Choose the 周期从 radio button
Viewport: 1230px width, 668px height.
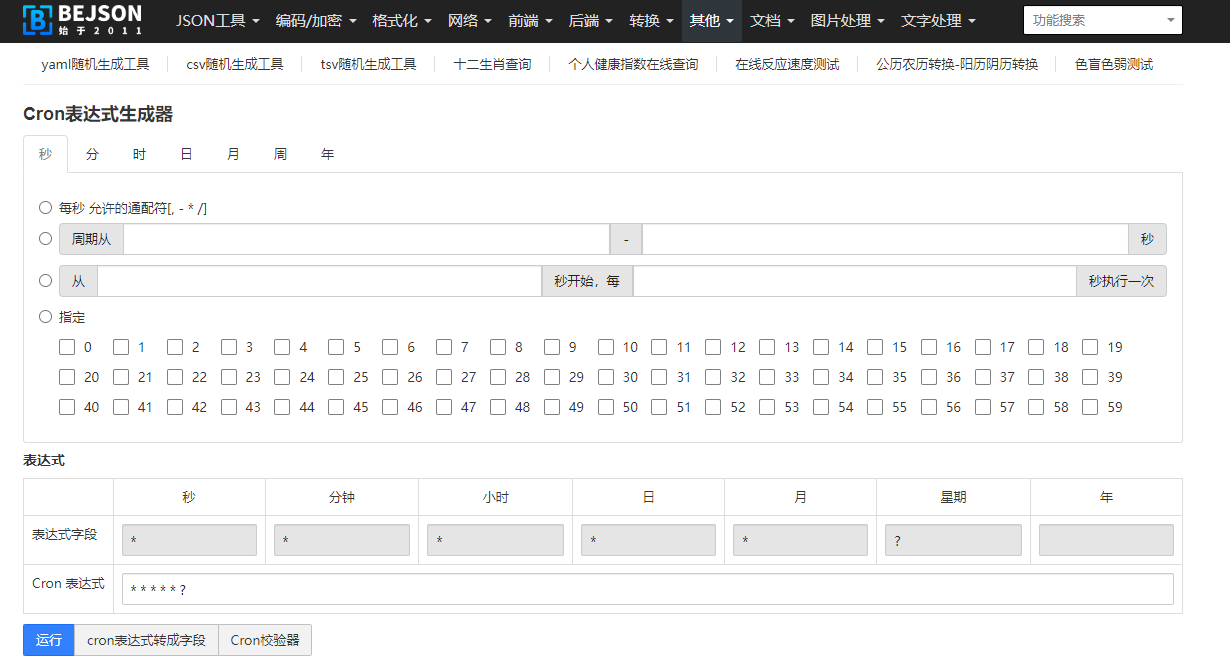click(45, 239)
